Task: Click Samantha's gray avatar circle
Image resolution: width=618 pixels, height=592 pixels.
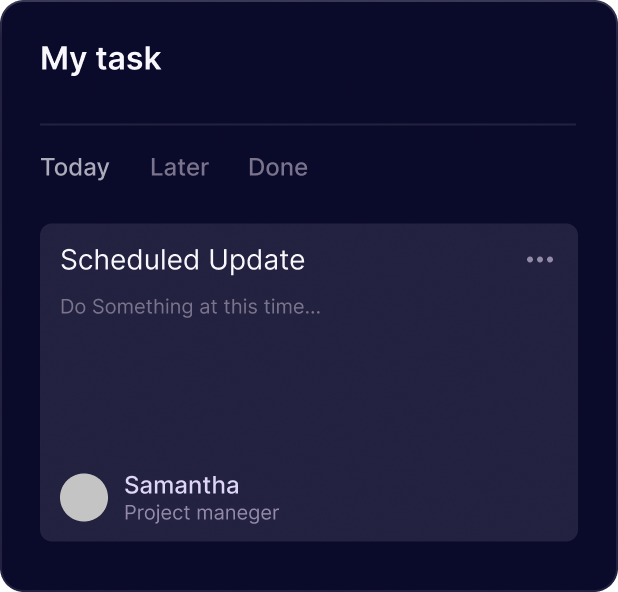Action: [84, 497]
